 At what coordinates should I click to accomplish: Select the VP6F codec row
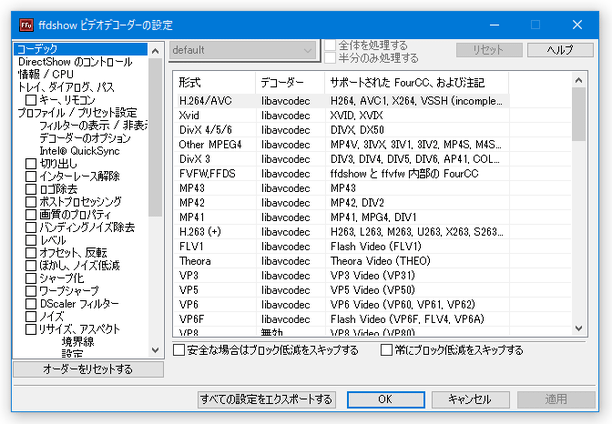342,319
